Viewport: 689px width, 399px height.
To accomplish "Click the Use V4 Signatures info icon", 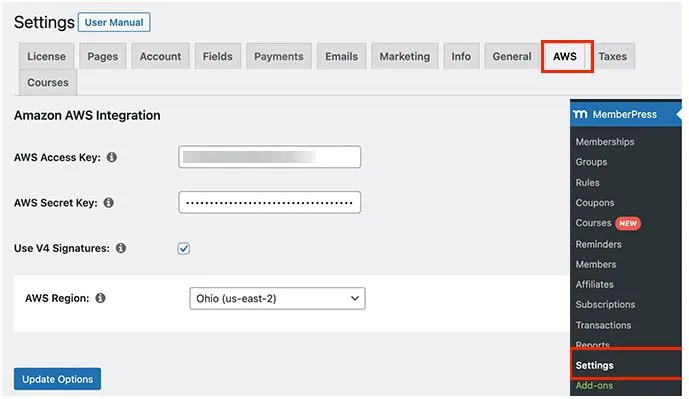I will [x=121, y=248].
